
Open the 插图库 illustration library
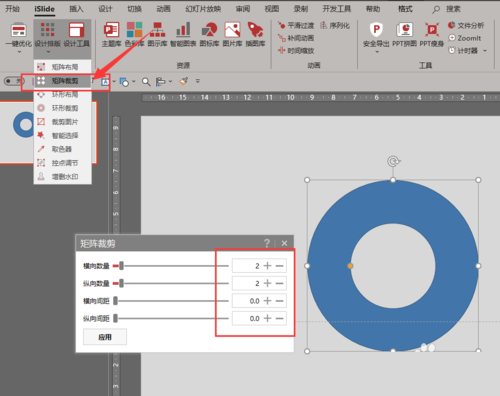click(255, 34)
